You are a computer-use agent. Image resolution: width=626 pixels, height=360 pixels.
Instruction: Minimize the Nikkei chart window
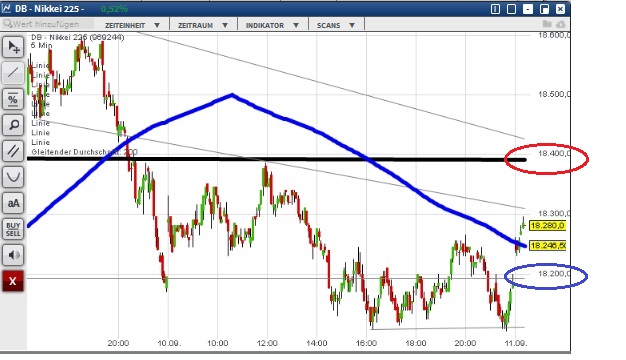pos(527,9)
